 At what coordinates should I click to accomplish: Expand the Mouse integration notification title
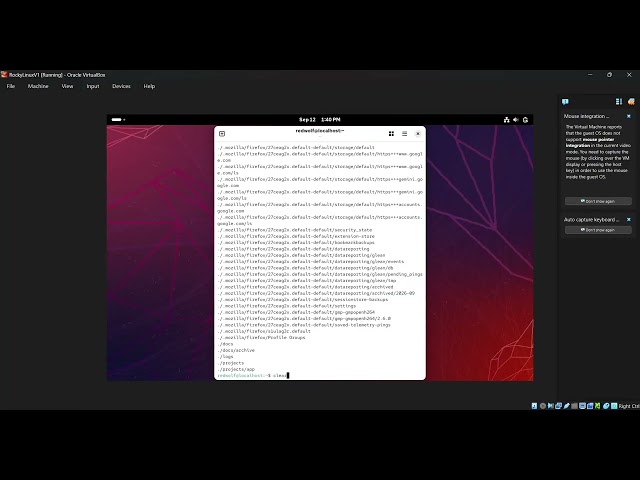pyautogui.click(x=587, y=116)
